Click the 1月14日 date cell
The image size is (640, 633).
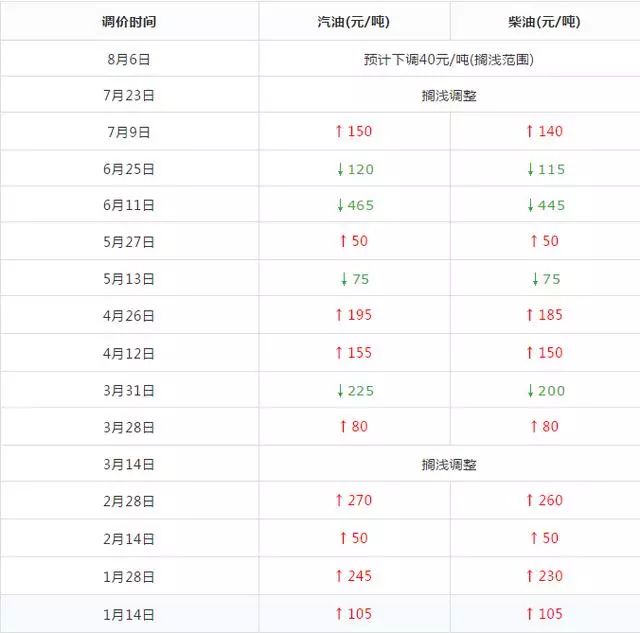pyautogui.click(x=129, y=613)
